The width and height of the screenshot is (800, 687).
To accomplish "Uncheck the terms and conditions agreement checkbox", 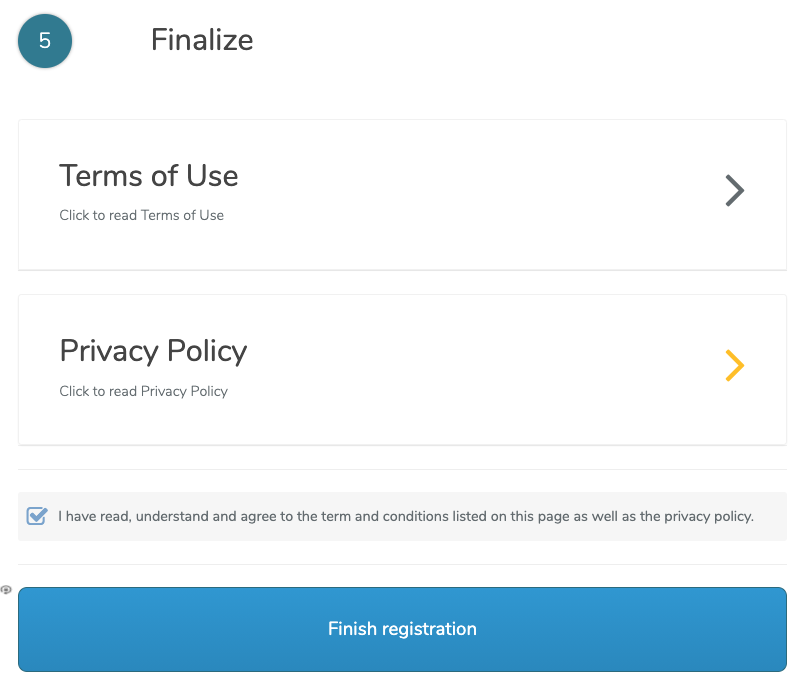I will click(37, 516).
